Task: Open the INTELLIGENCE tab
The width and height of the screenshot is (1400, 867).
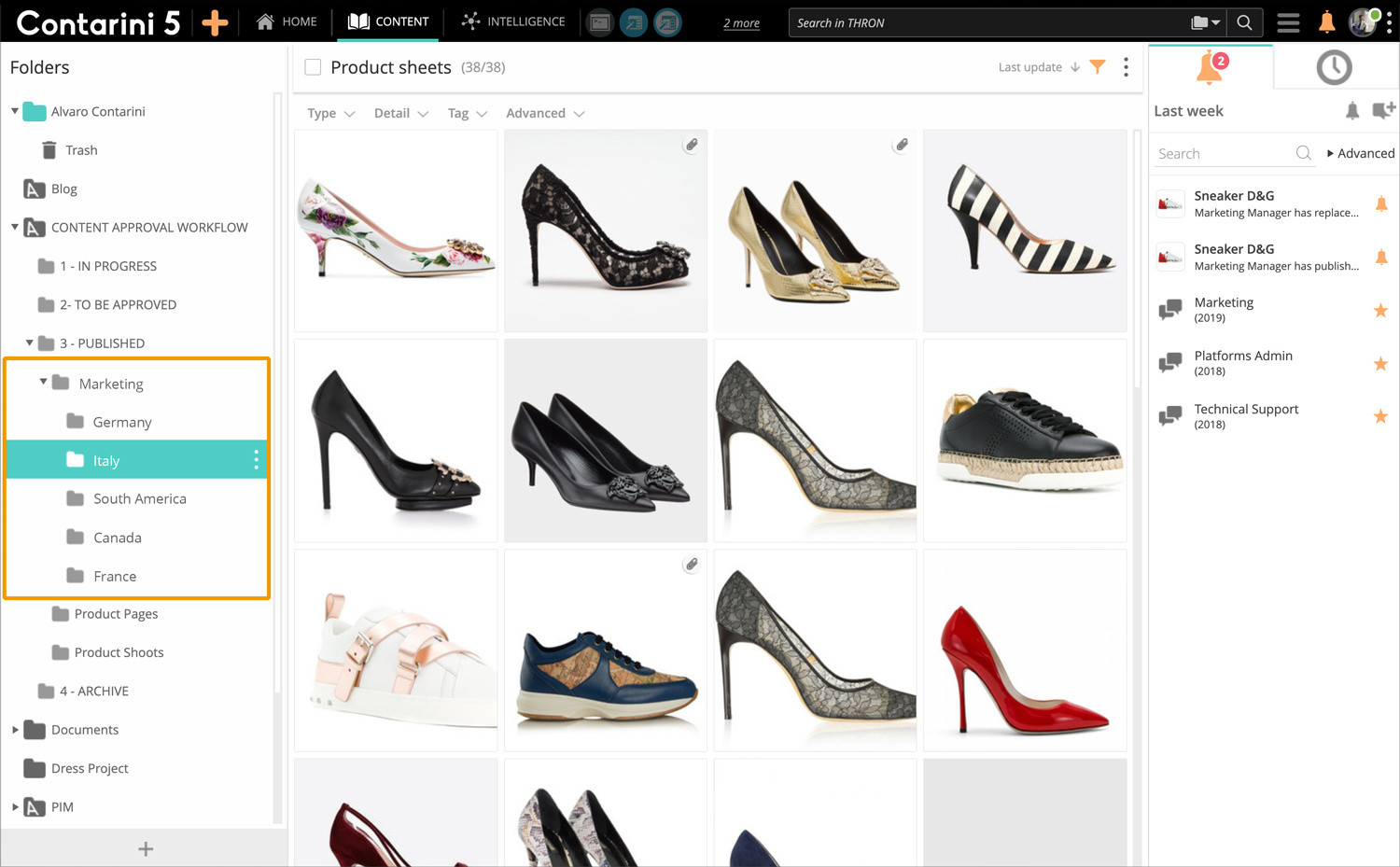Action: point(513,21)
